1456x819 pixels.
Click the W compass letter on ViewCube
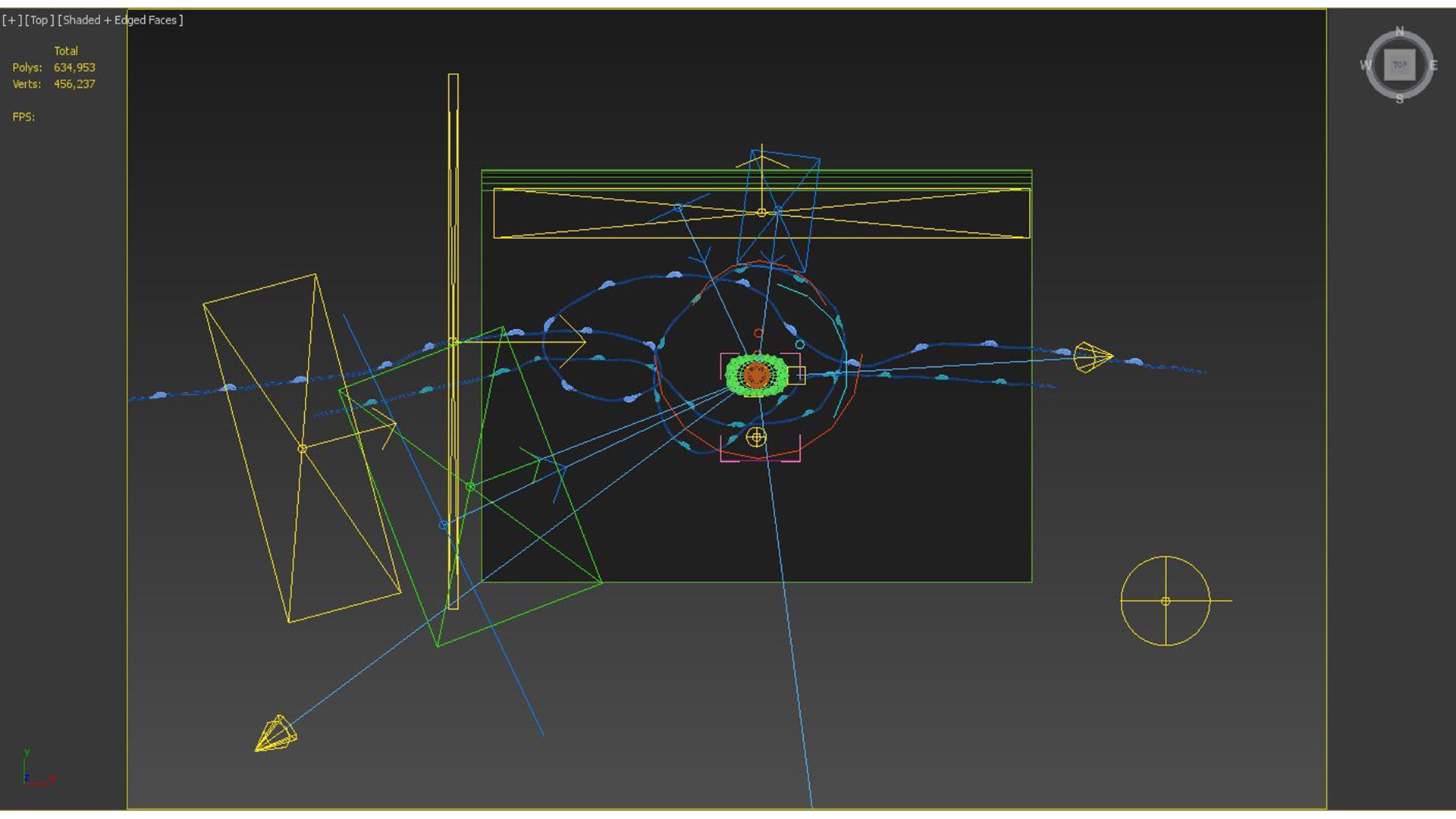click(1365, 66)
